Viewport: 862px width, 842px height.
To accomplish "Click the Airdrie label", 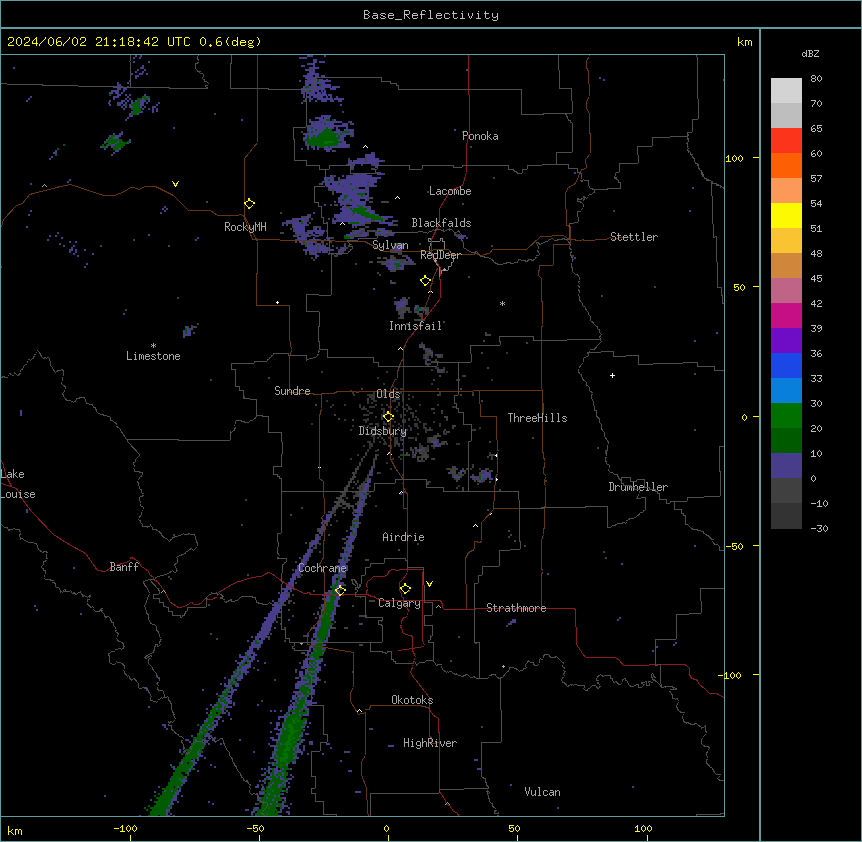I will coord(404,537).
